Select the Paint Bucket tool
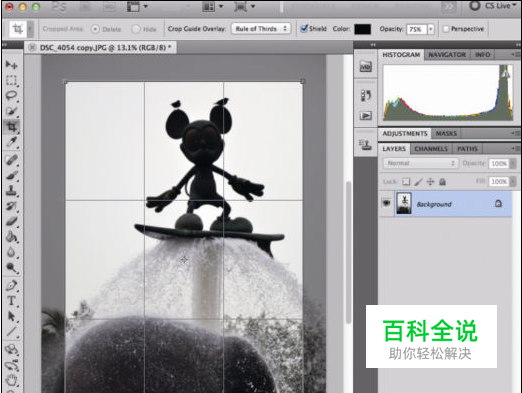The image size is (522, 393). pos(11,237)
